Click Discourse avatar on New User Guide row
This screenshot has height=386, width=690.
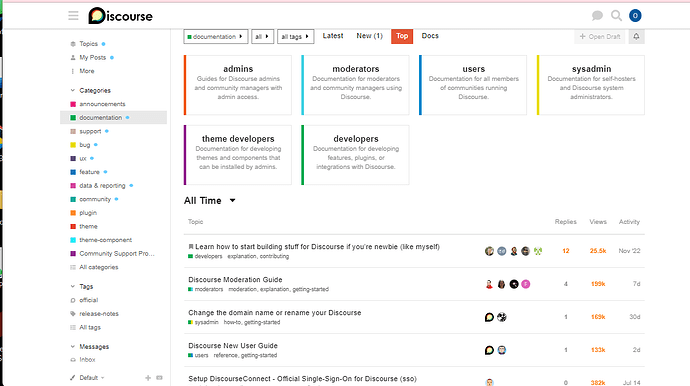click(x=489, y=350)
